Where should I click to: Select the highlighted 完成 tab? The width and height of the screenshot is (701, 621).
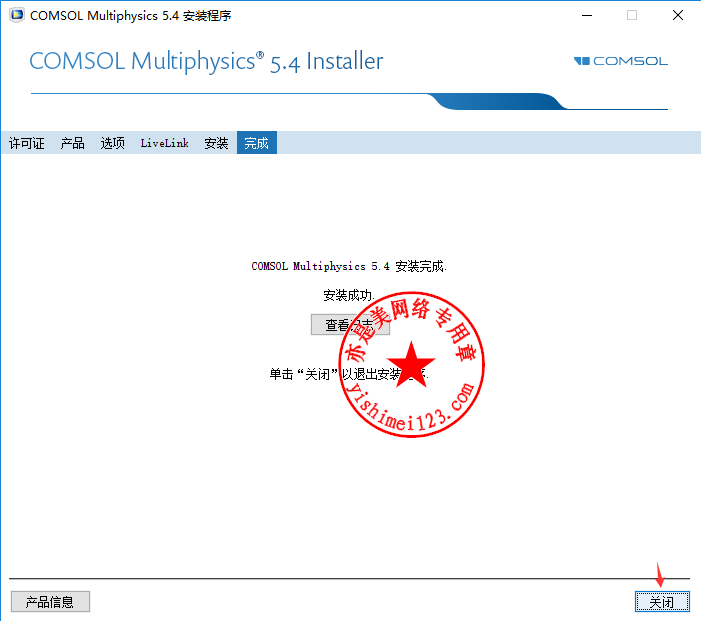point(257,143)
